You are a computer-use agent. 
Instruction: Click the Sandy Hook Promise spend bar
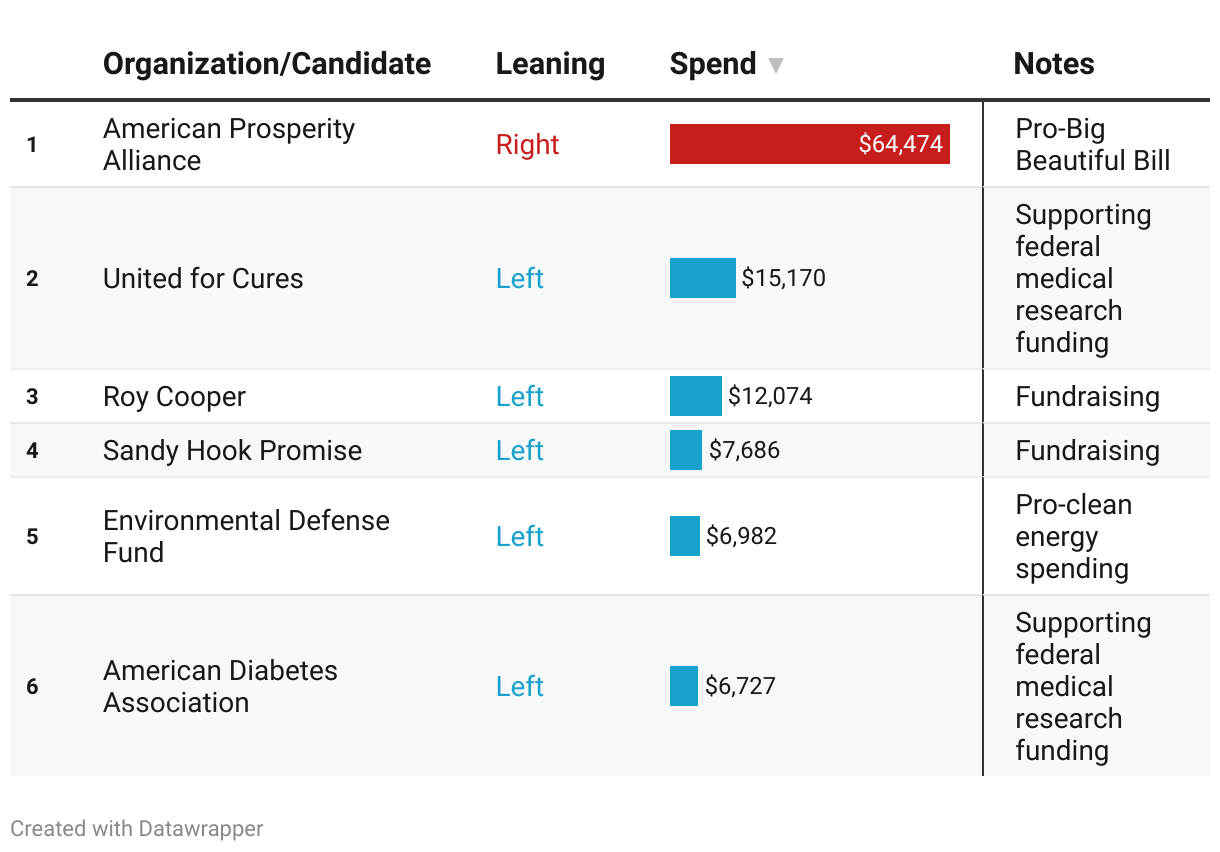686,450
